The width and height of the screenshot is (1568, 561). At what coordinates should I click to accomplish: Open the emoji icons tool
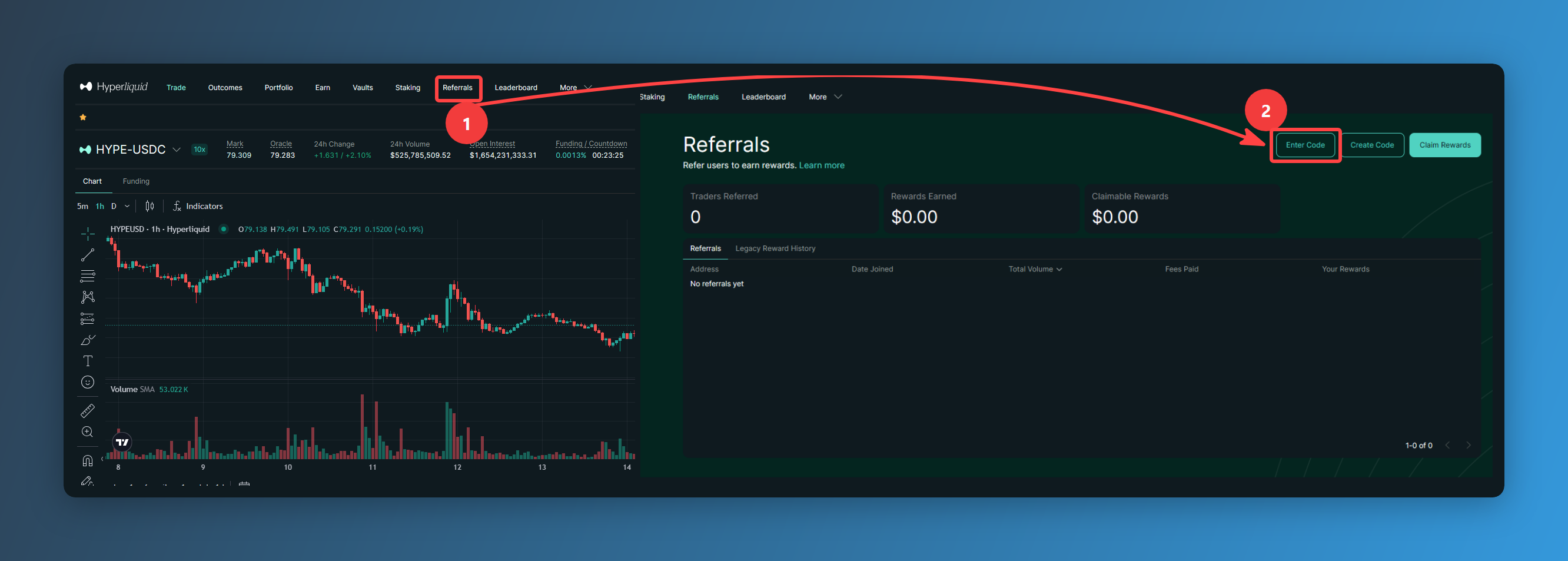pyautogui.click(x=88, y=382)
